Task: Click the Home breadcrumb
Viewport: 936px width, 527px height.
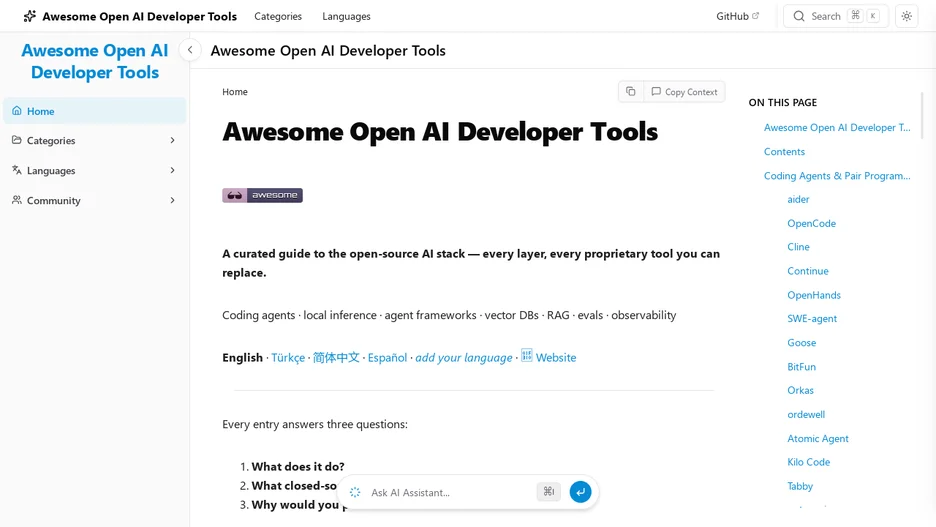Action: click(235, 92)
